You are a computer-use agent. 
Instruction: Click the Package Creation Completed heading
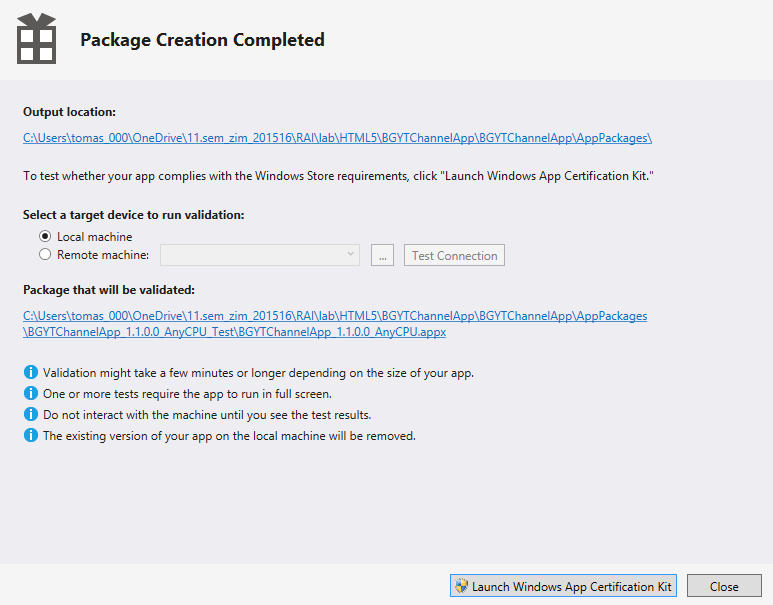pos(202,39)
